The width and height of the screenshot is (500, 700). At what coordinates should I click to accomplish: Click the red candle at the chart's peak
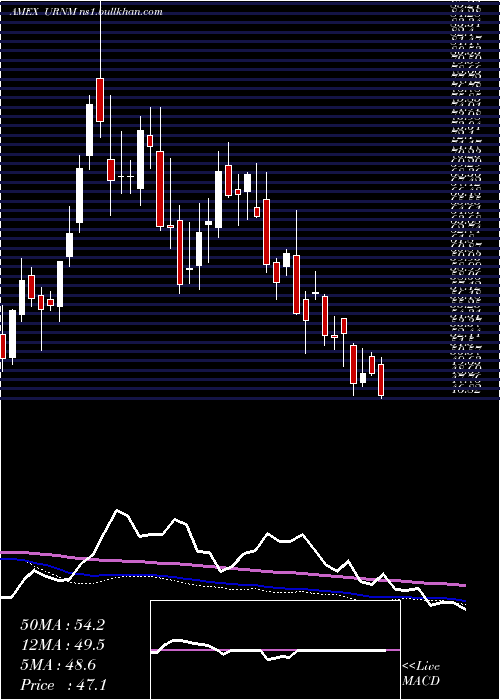pos(100,100)
